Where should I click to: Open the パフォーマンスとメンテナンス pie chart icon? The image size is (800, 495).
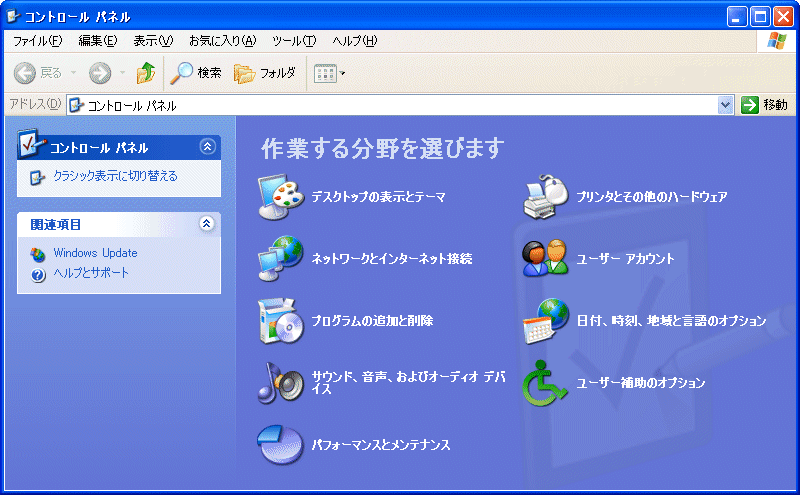(x=281, y=444)
